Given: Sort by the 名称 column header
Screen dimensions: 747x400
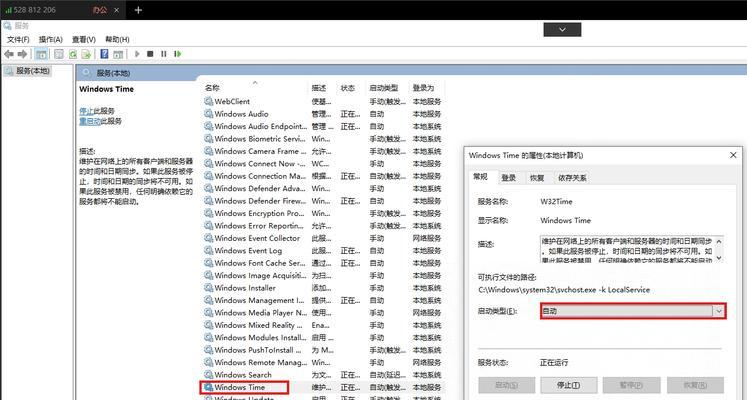Looking at the screenshot, I should coord(255,88).
